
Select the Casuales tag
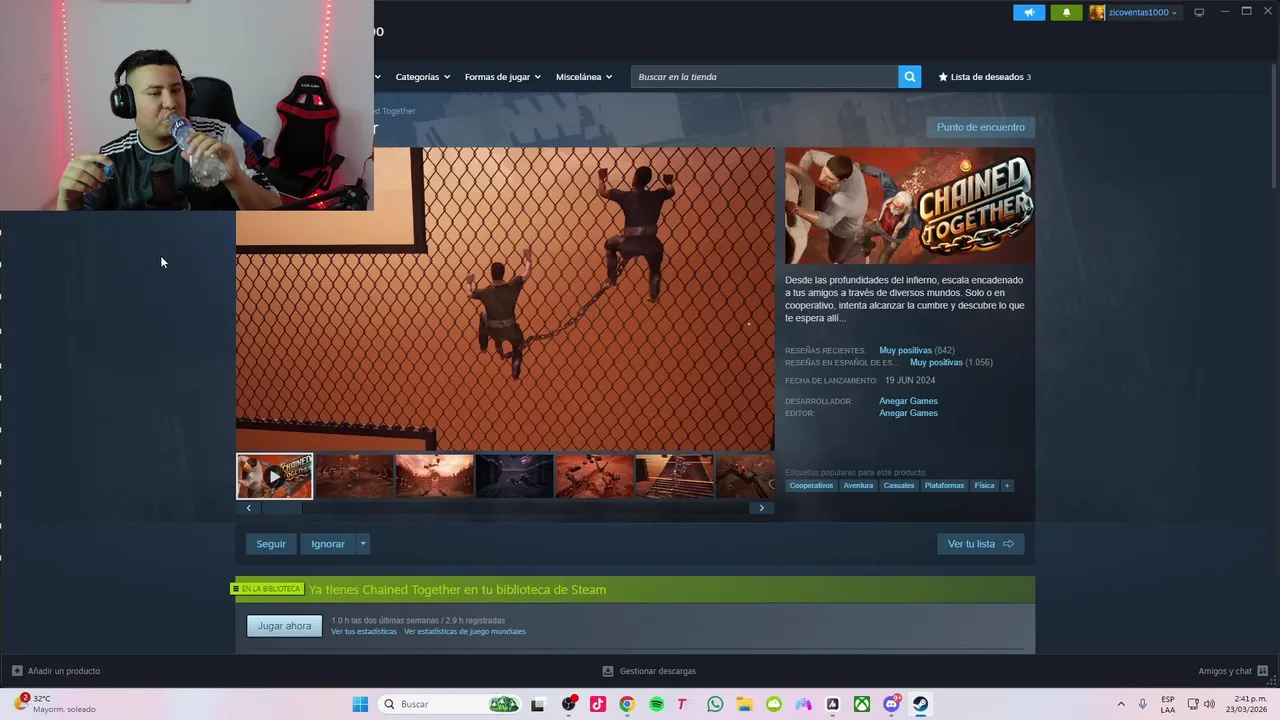(899, 486)
